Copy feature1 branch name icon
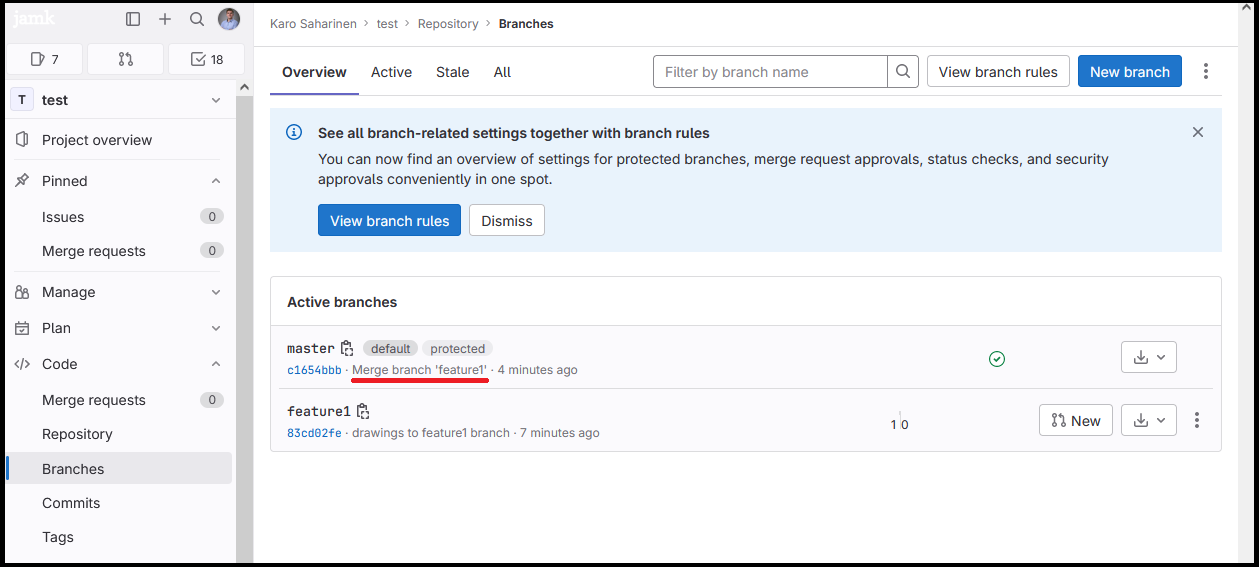 (x=363, y=411)
